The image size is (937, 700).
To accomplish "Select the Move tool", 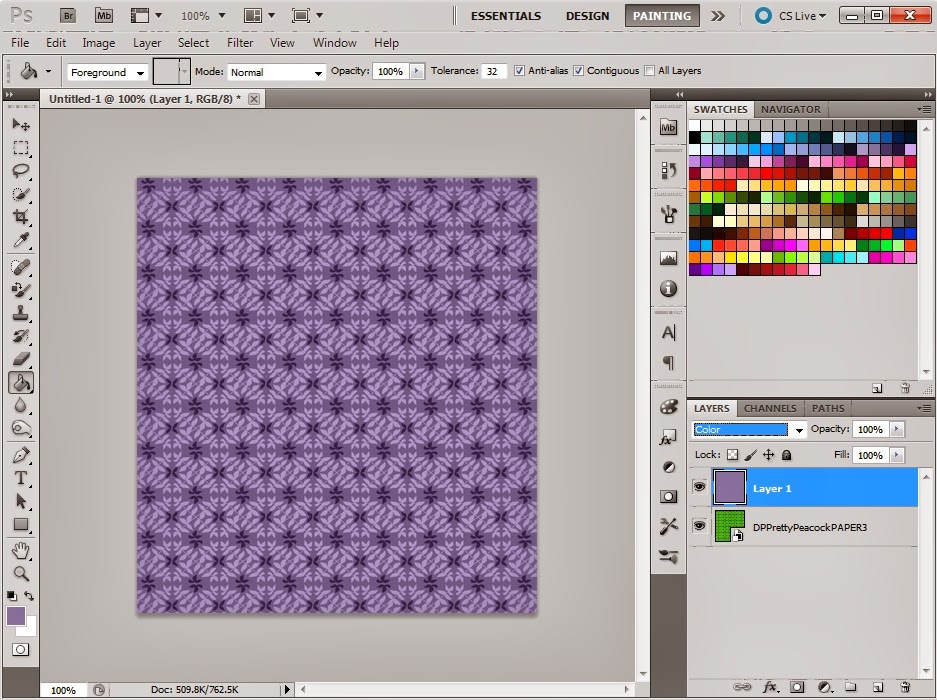I will 21,124.
